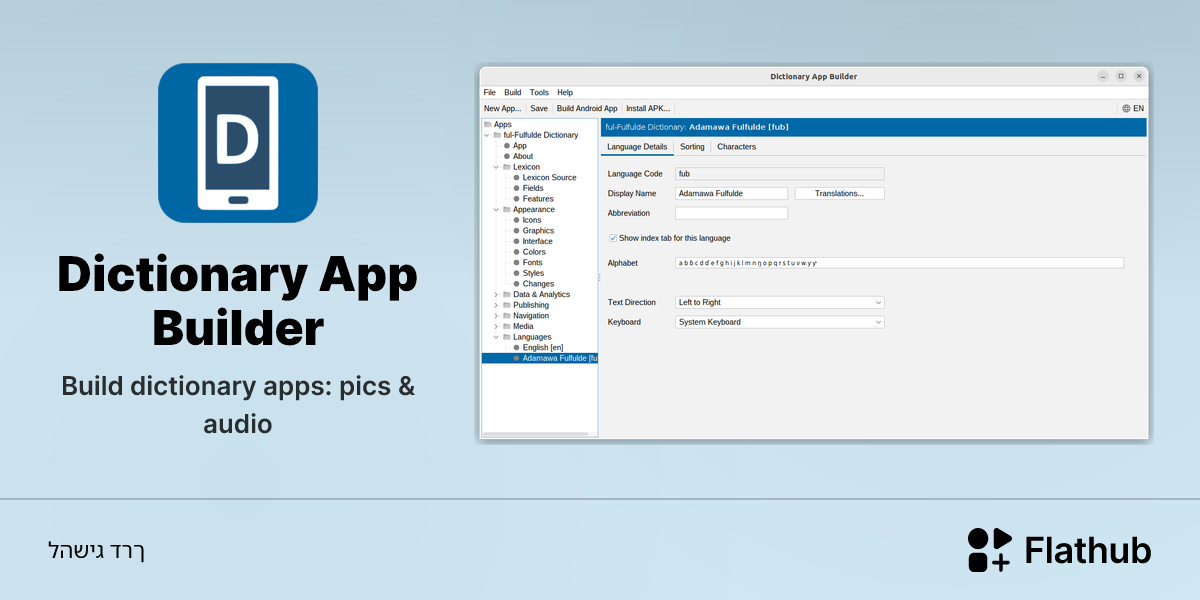Click the New App... toolbar button
Image resolution: width=1200 pixels, height=600 pixels.
coord(502,108)
